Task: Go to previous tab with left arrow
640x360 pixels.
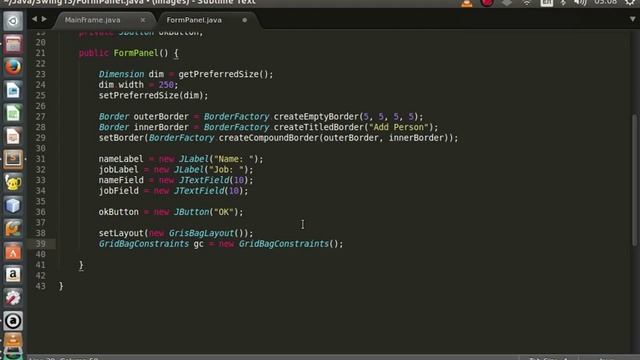Action: [34, 19]
